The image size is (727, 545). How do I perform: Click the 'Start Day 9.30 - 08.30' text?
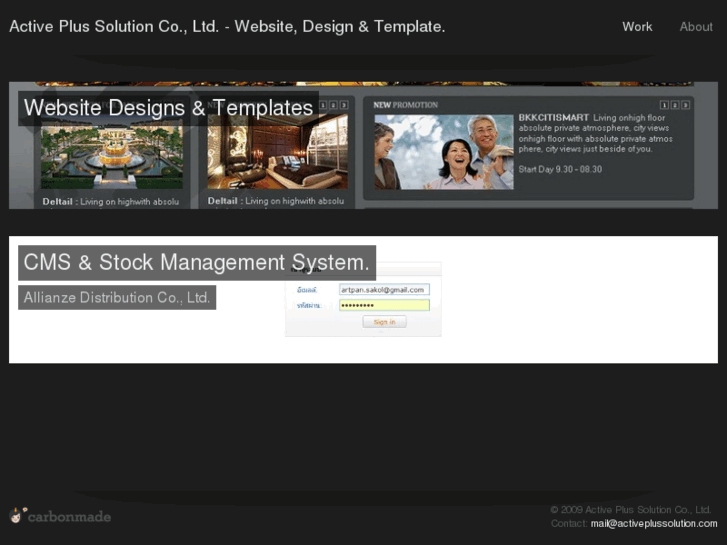pyautogui.click(x=560, y=169)
